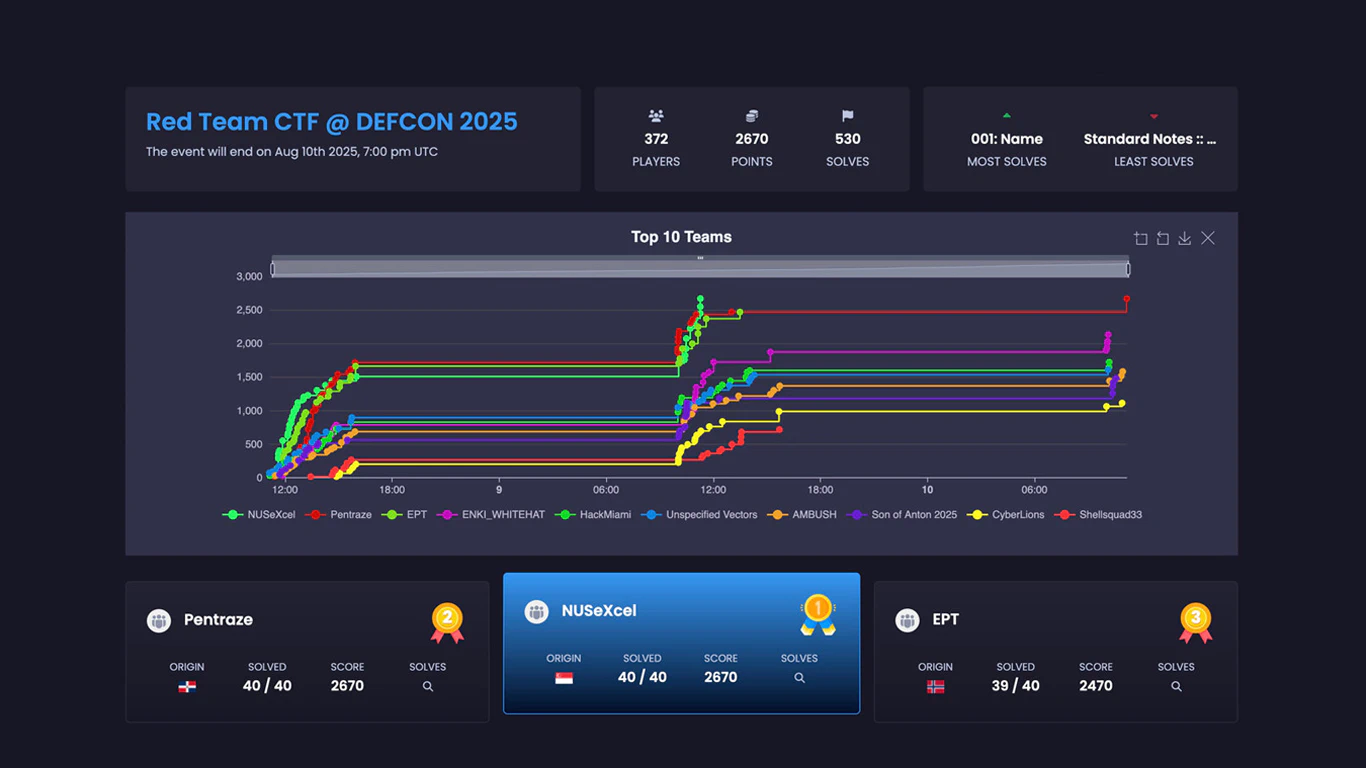Toggle NUSeXcel series in chart legend
The width and height of the screenshot is (1366, 768).
[259, 515]
